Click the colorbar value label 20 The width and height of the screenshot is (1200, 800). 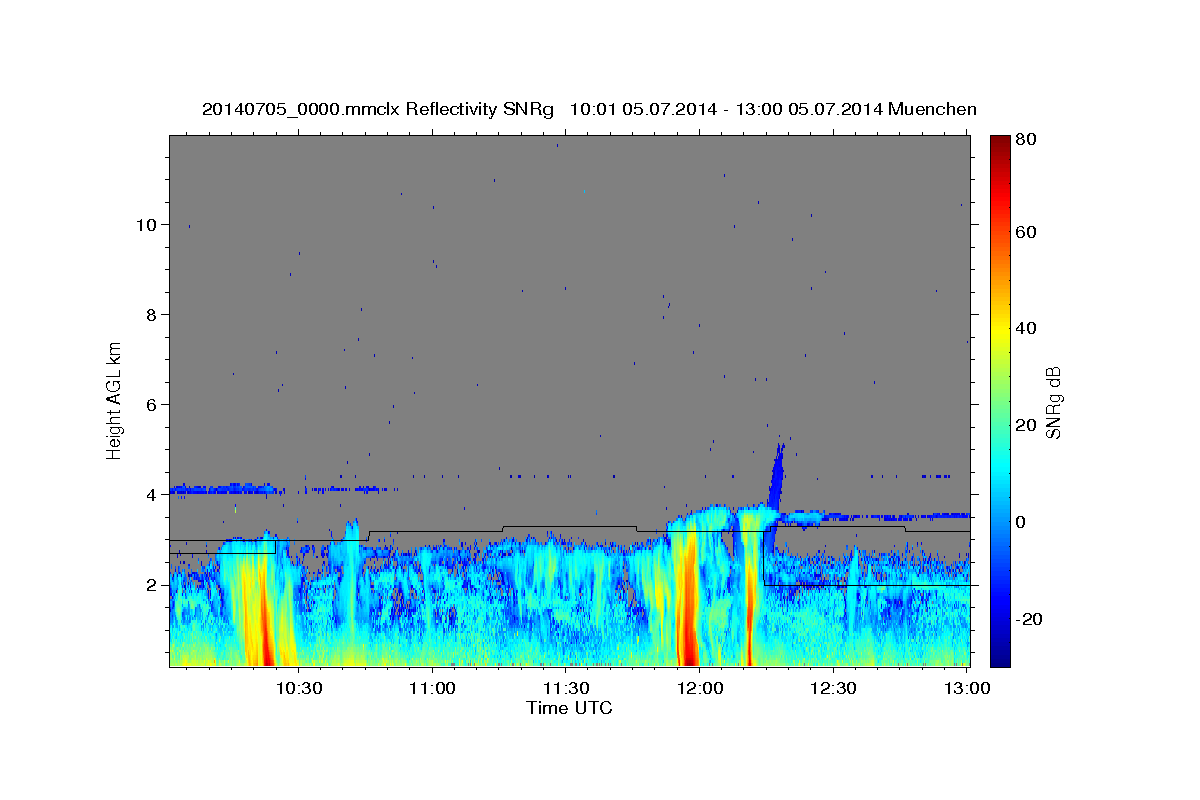[1027, 425]
